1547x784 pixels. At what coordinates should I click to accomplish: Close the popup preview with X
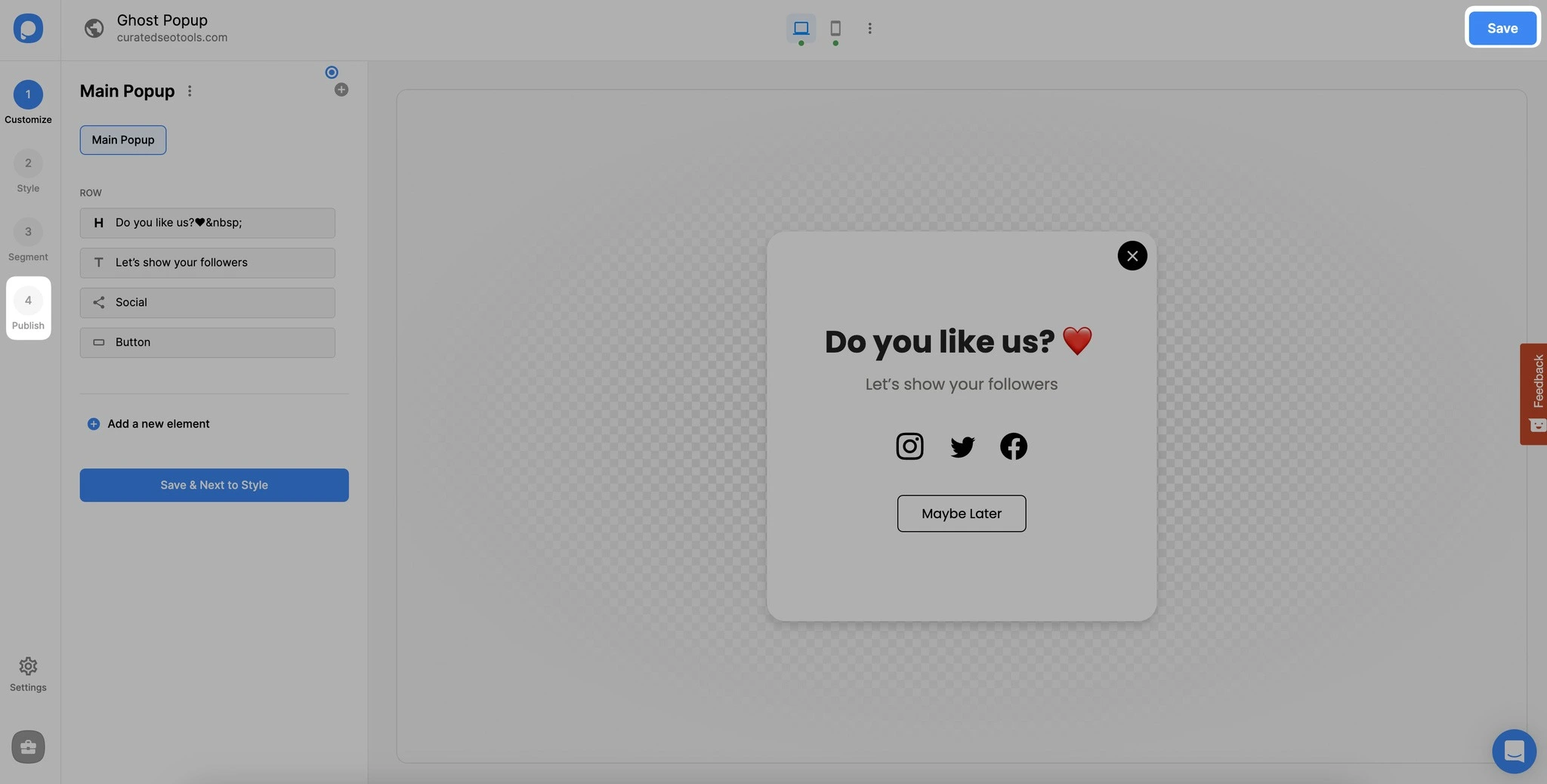[1132, 256]
